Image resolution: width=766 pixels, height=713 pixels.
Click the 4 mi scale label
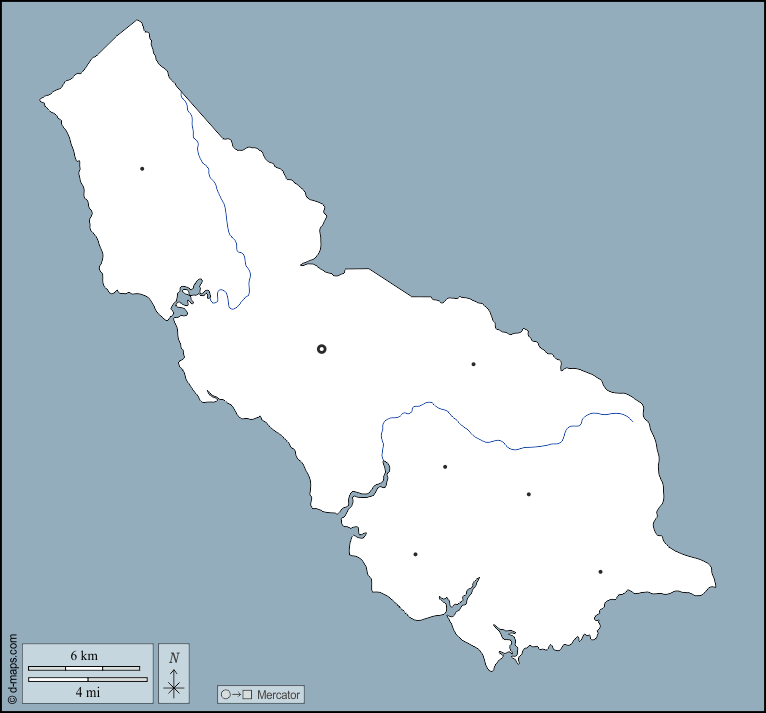pos(87,691)
